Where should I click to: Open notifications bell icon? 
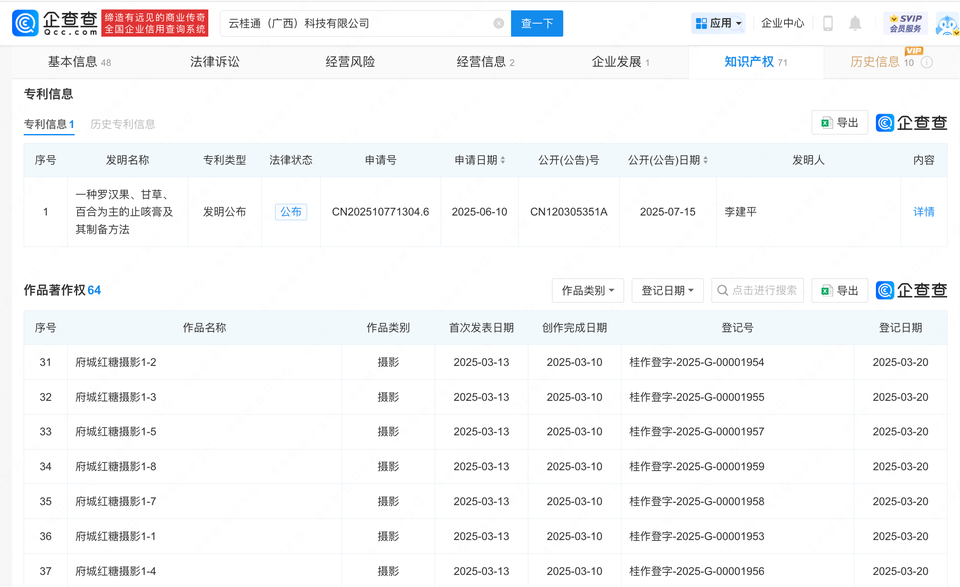855,23
